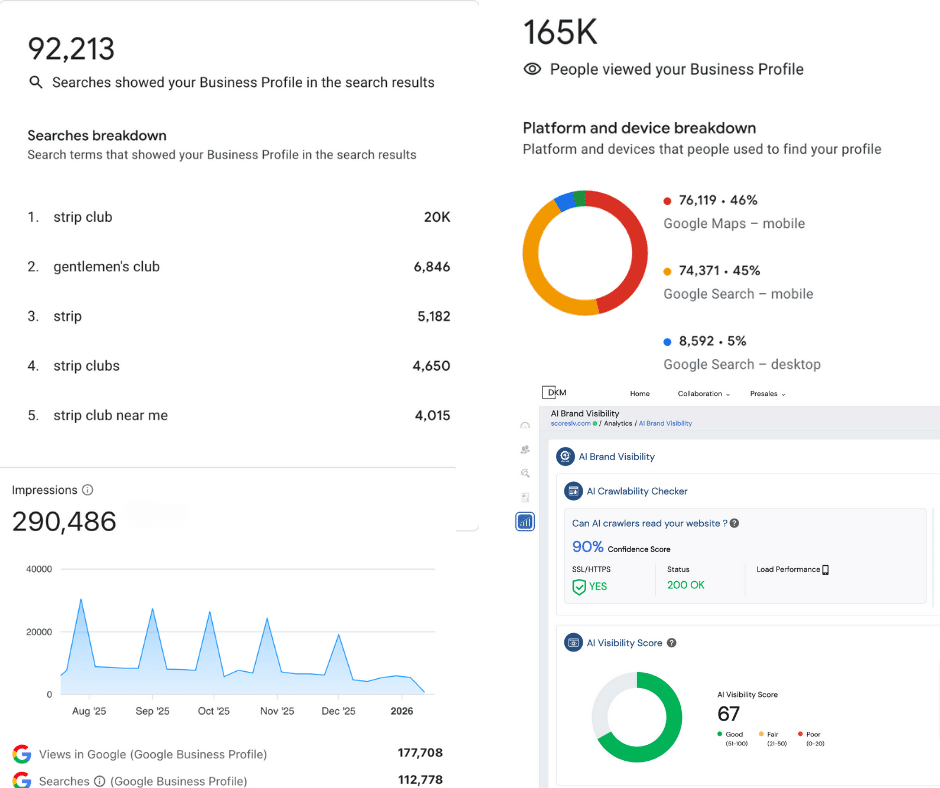
Task: Select the highlighted analytics bar-chart sidebar icon
Action: [x=525, y=522]
